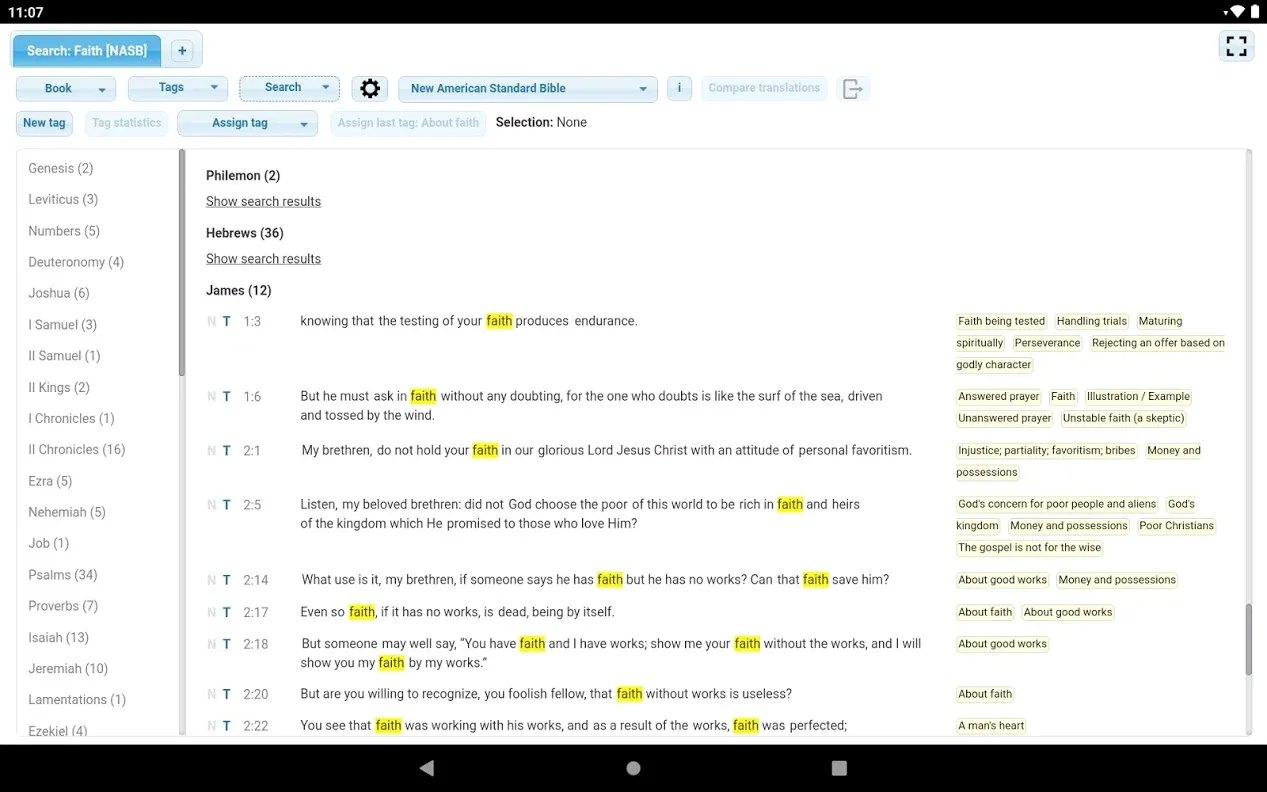This screenshot has width=1267, height=792.
Task: Click the Tag statistics button
Action: (x=126, y=123)
